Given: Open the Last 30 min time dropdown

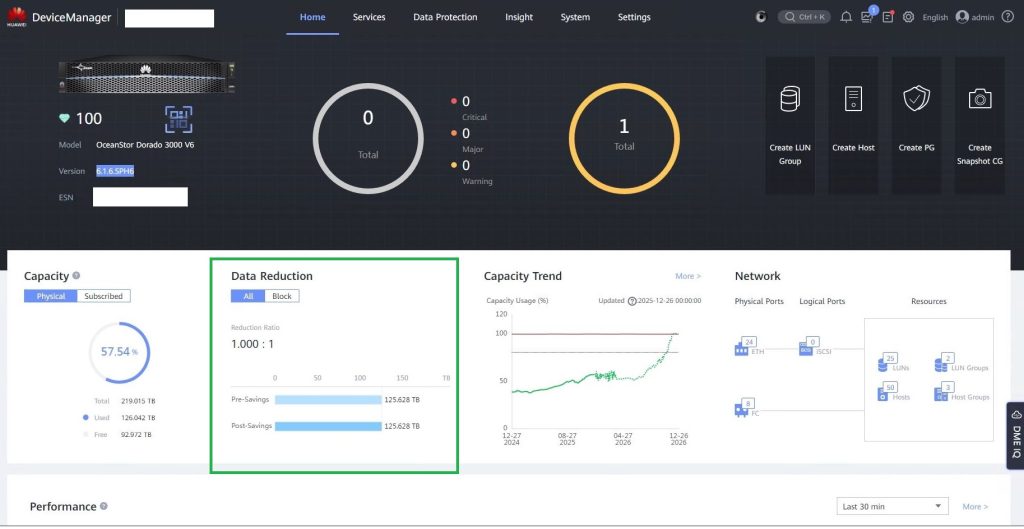Looking at the screenshot, I should pos(893,507).
